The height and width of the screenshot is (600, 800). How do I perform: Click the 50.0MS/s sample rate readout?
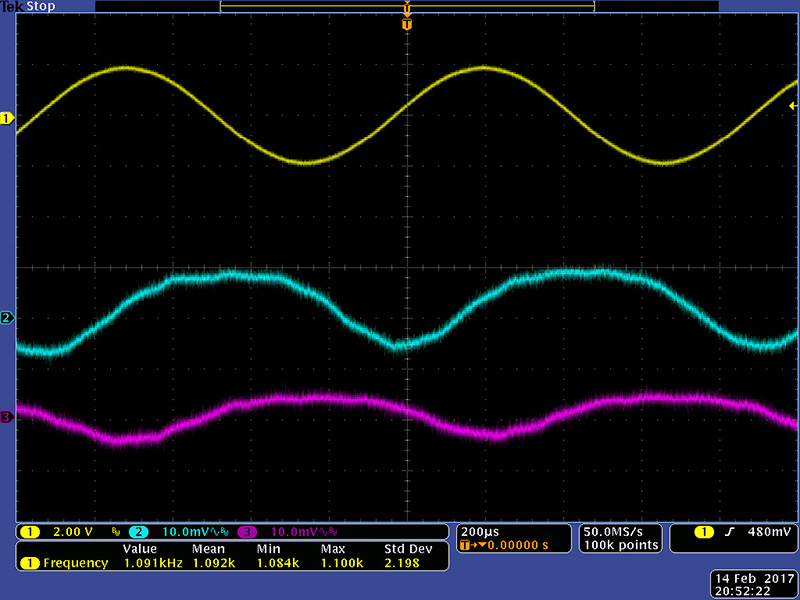[x=621, y=531]
